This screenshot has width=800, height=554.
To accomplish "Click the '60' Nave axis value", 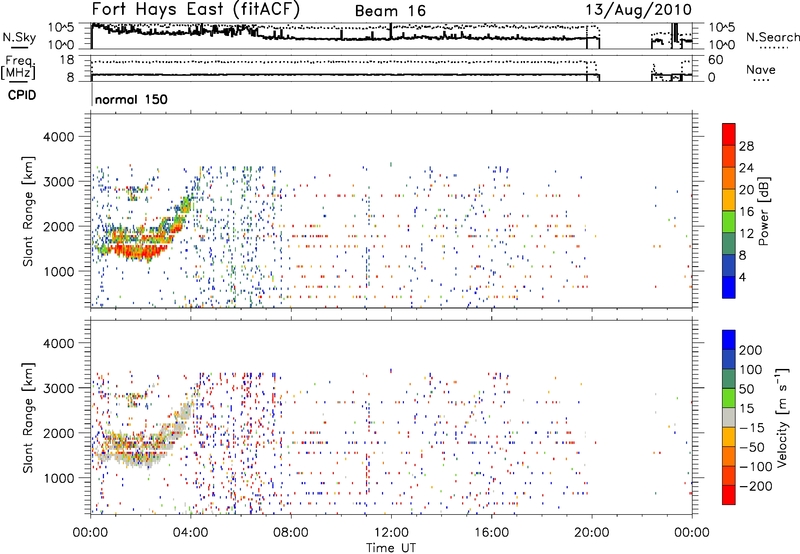I will pyautogui.click(x=716, y=60).
